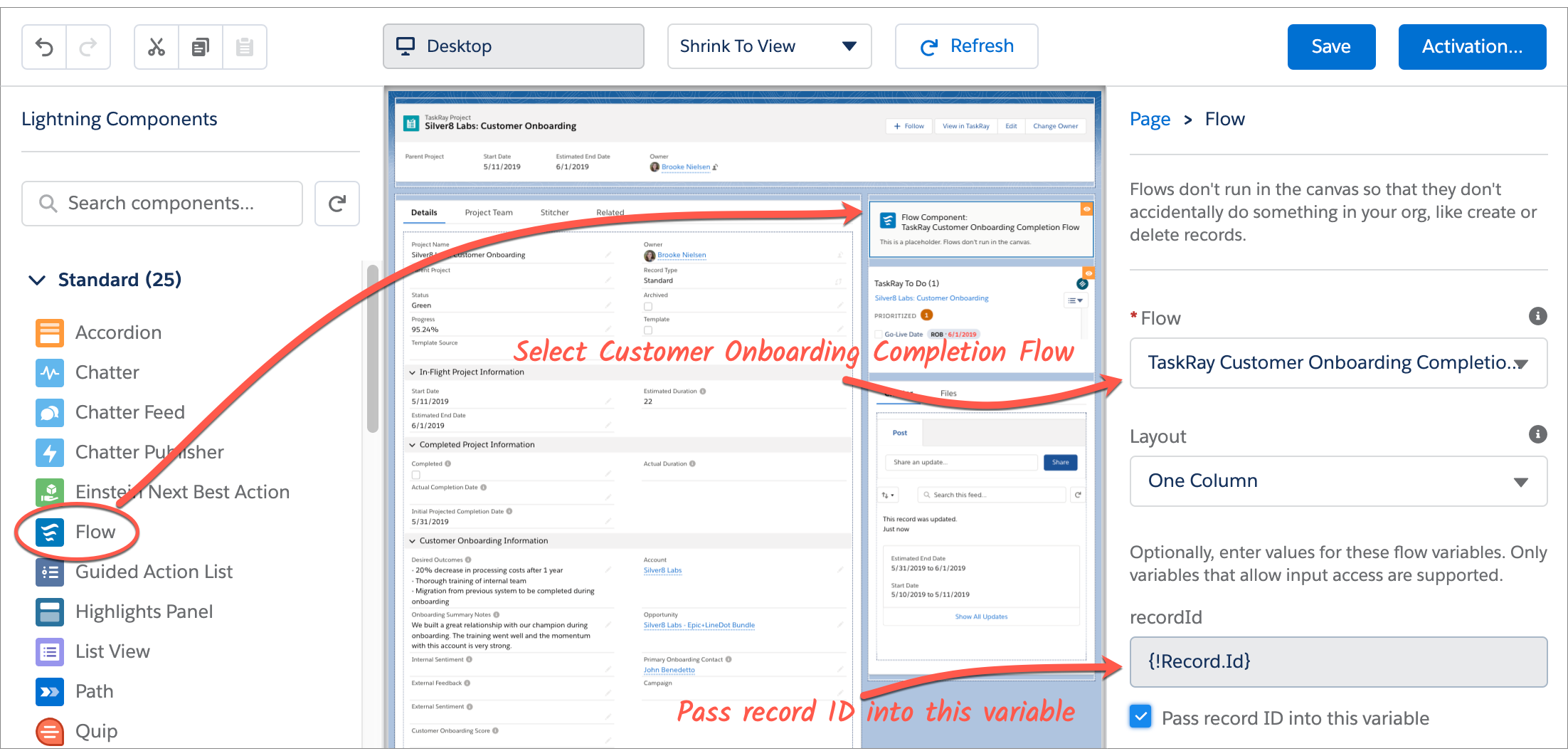The height and width of the screenshot is (756, 1568).
Task: Open the Files tab in canvas
Action: [948, 394]
